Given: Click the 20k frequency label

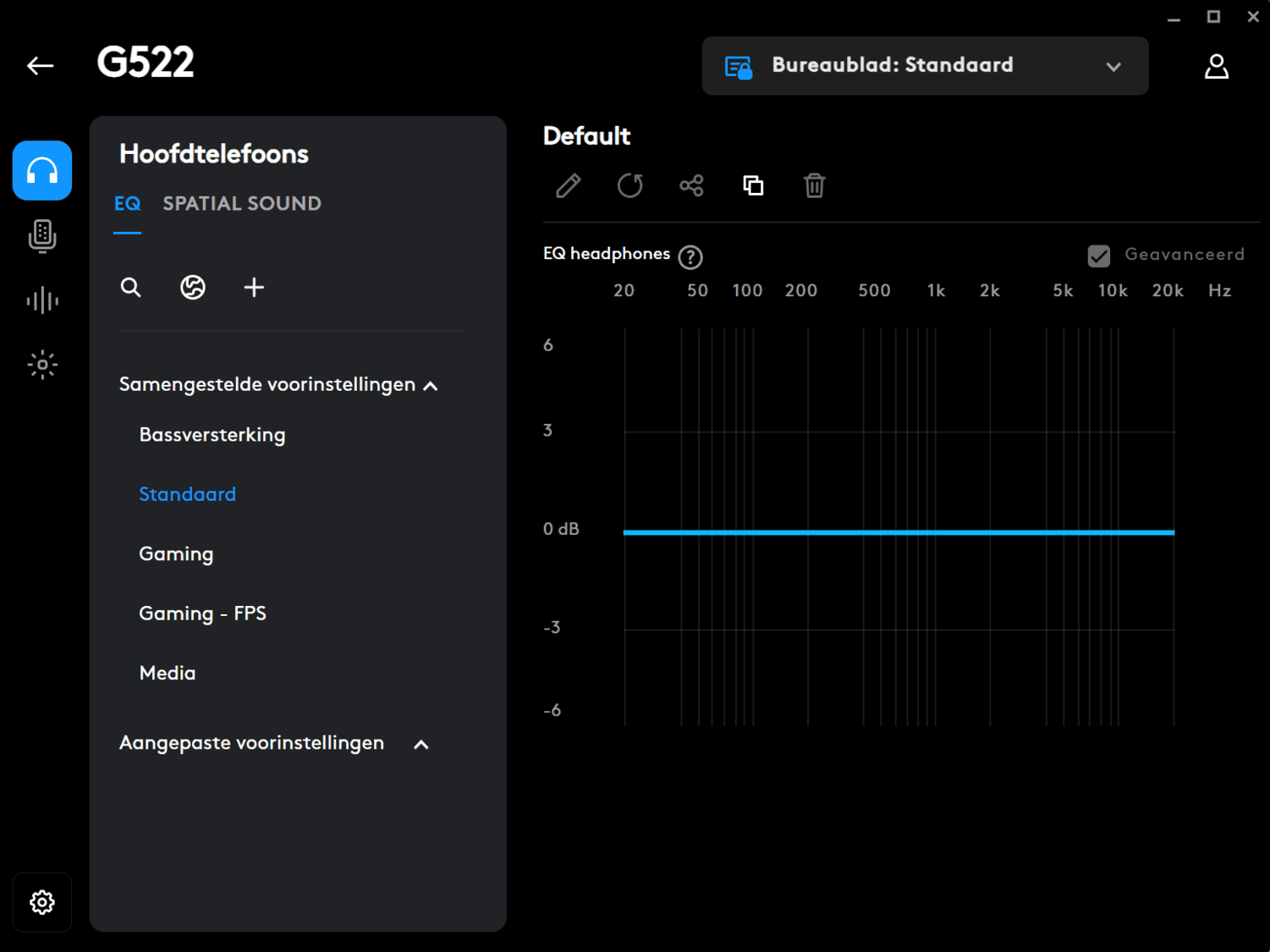Looking at the screenshot, I should [x=1168, y=291].
